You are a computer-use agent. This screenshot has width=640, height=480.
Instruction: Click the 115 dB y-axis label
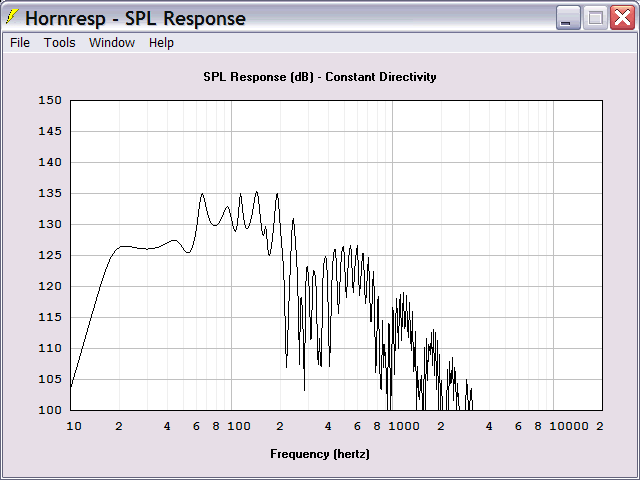click(50, 317)
